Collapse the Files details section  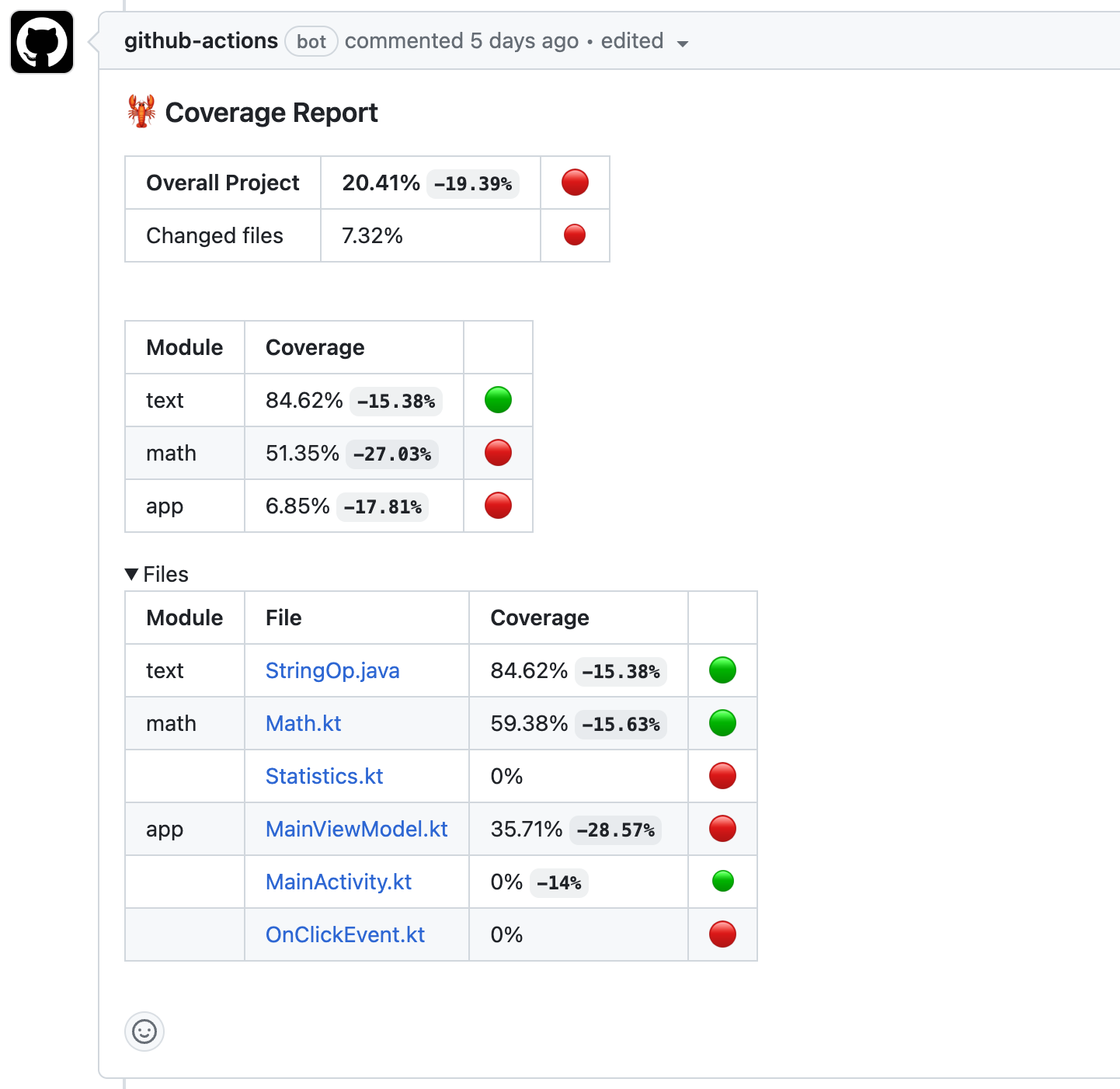tap(156, 574)
